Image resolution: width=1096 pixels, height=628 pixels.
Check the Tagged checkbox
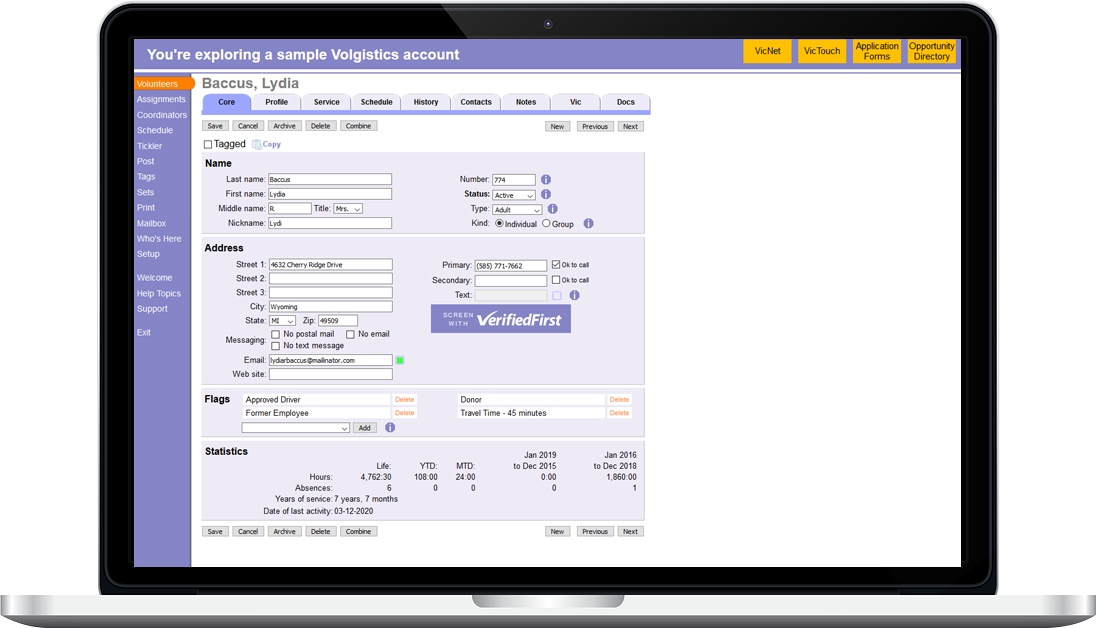(208, 145)
